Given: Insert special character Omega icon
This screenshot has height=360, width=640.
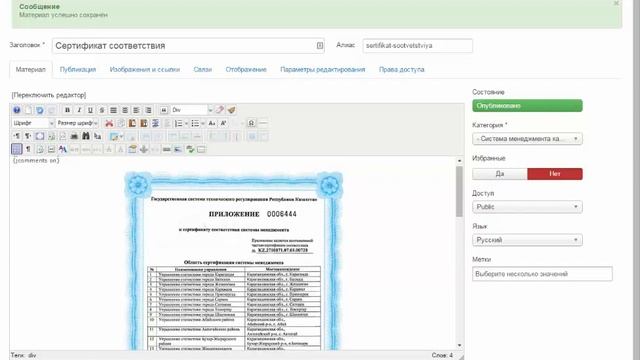Looking at the screenshot, I should point(251,123).
